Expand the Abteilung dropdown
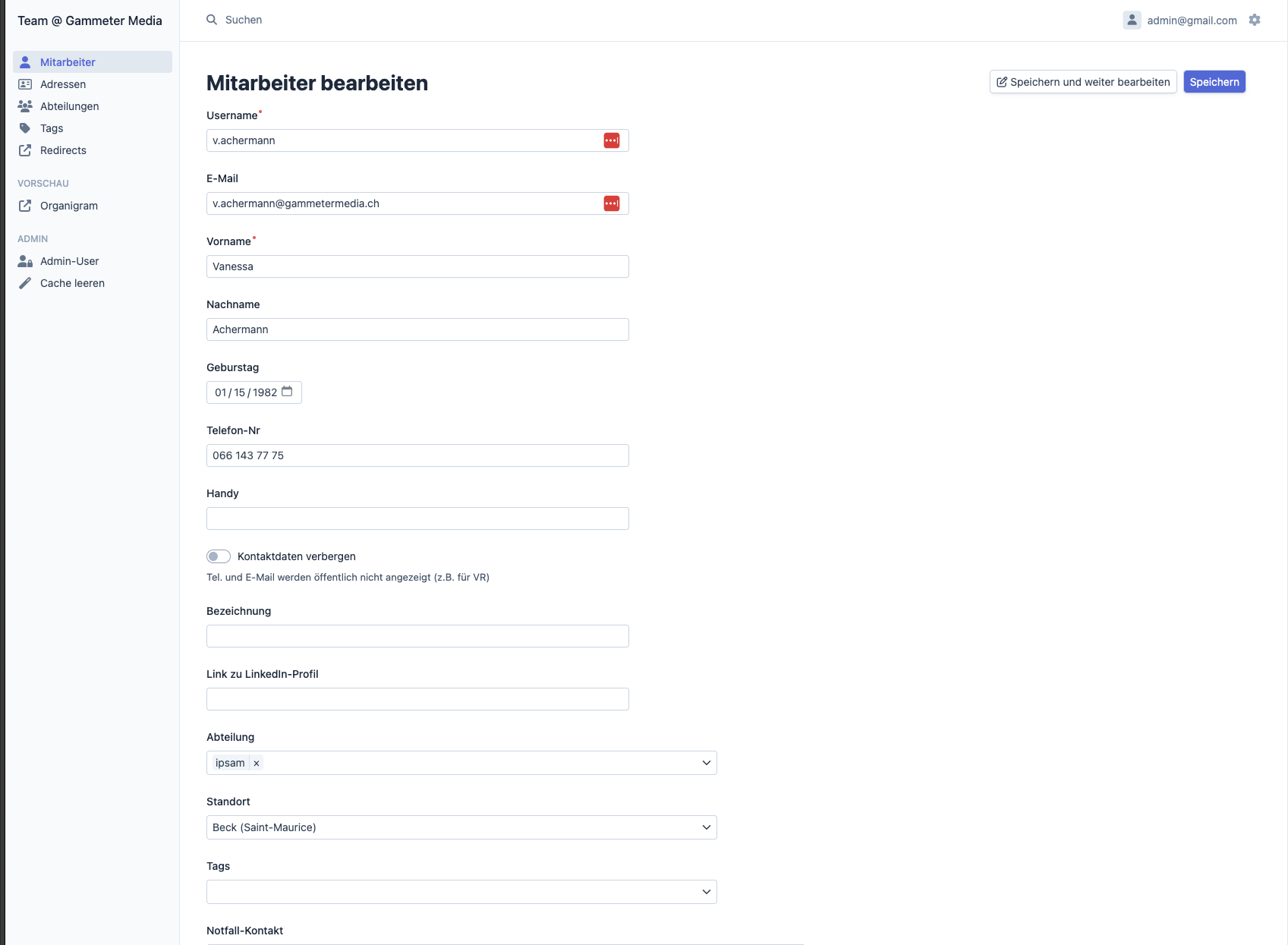1288x945 pixels. [706, 763]
